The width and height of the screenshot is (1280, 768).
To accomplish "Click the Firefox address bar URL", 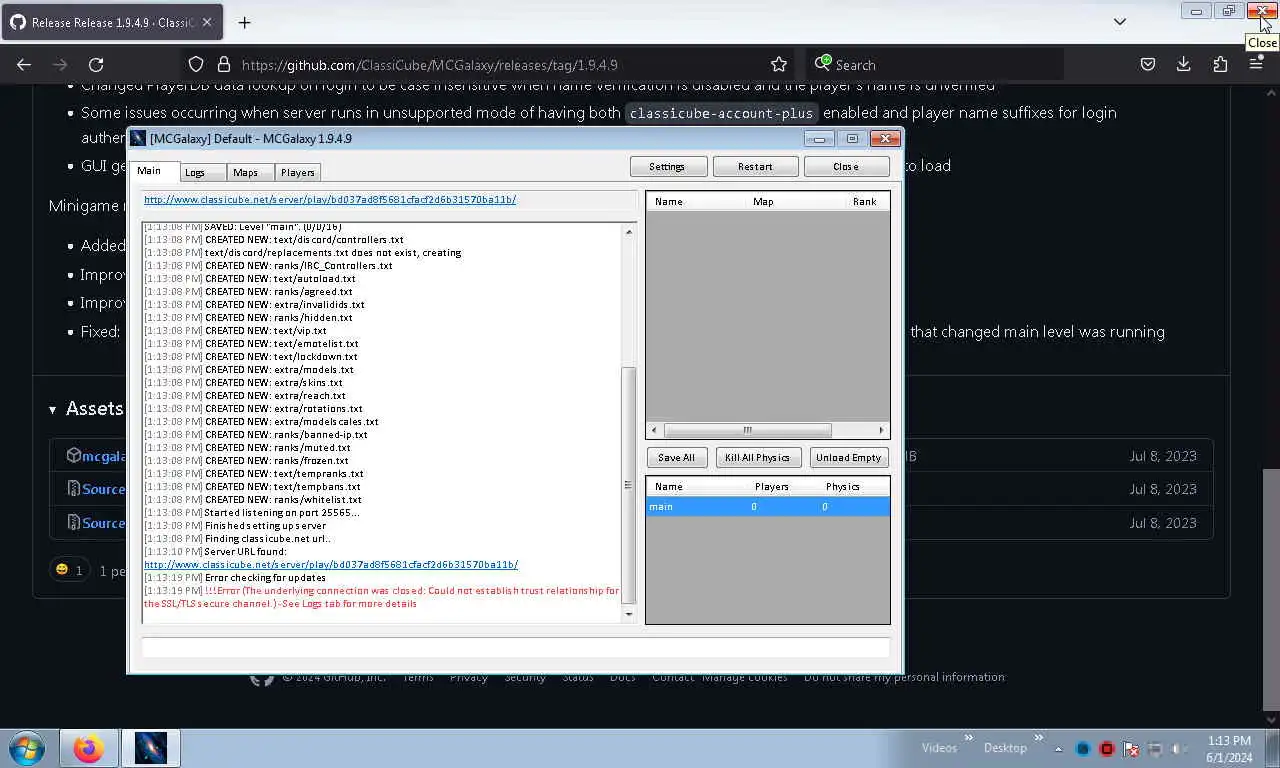I will (430, 65).
